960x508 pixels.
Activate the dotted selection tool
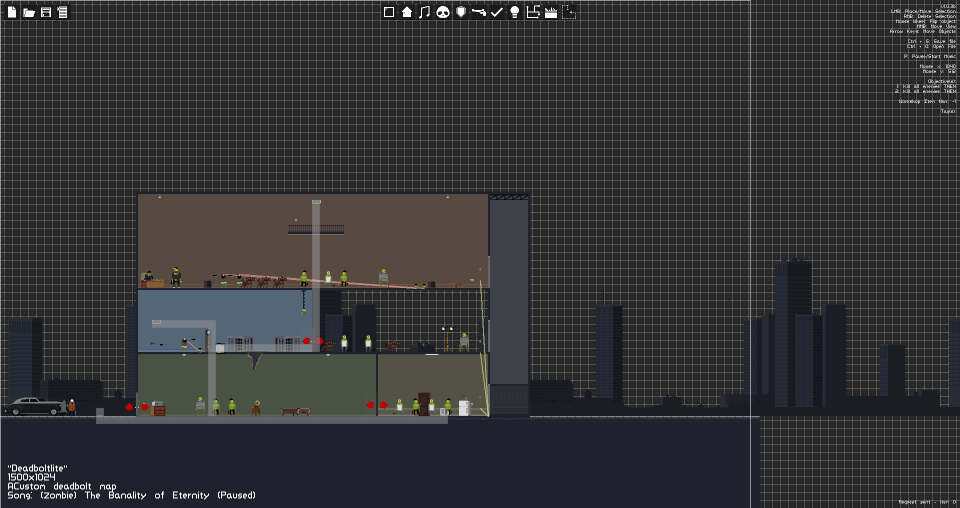[569, 12]
